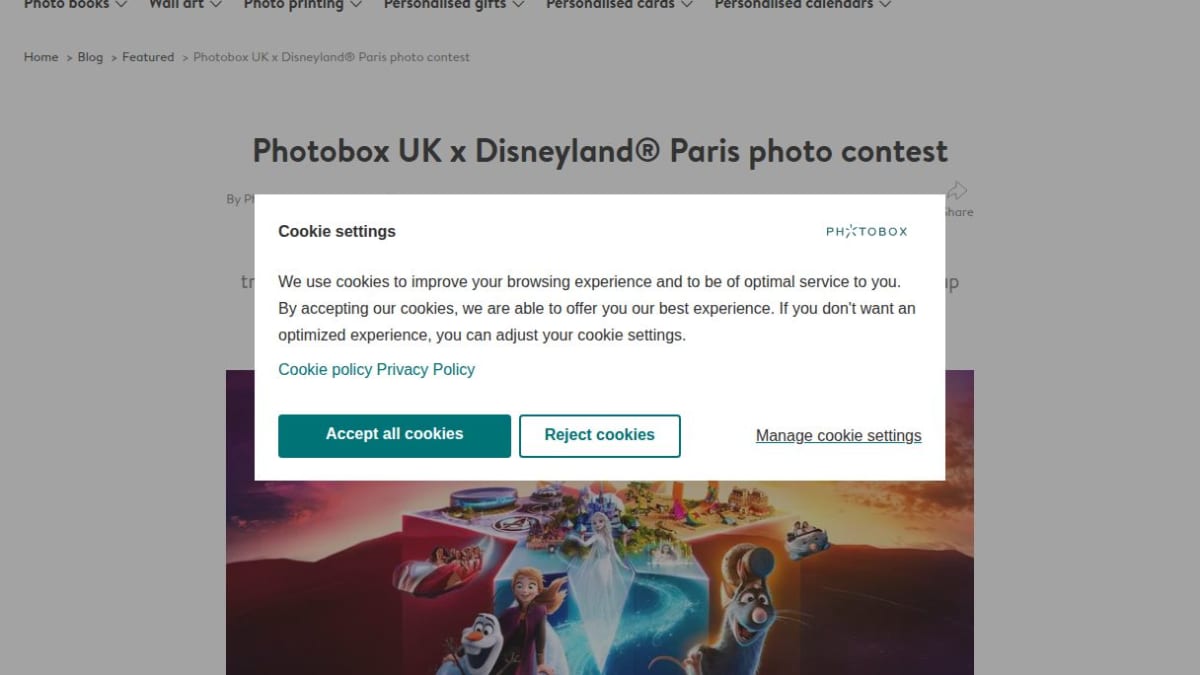Click the photo contest article title
Image resolution: width=1200 pixels, height=675 pixels.
(600, 151)
